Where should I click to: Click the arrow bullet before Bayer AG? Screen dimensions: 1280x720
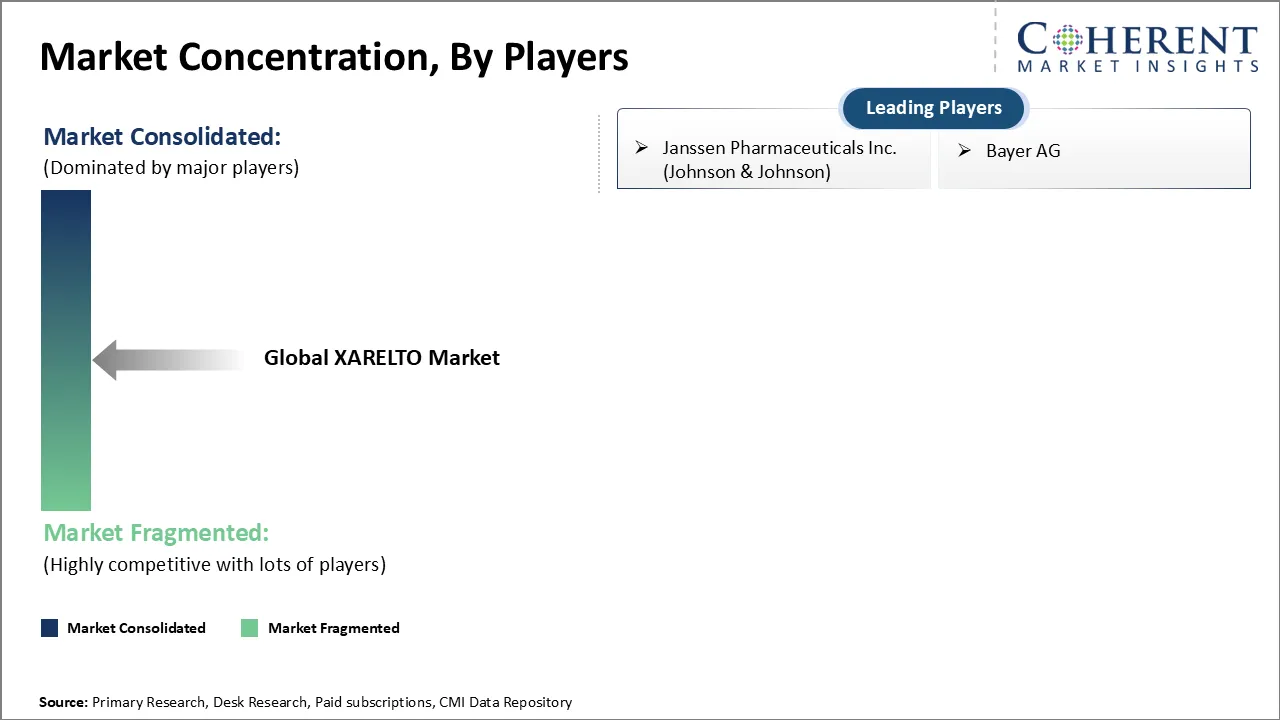point(965,151)
